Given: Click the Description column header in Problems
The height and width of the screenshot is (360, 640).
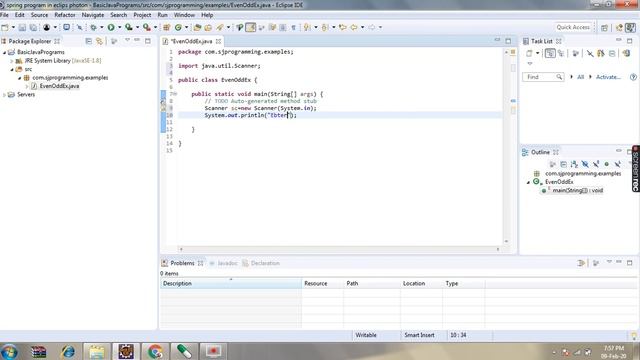Looking at the screenshot, I should tap(231, 284).
